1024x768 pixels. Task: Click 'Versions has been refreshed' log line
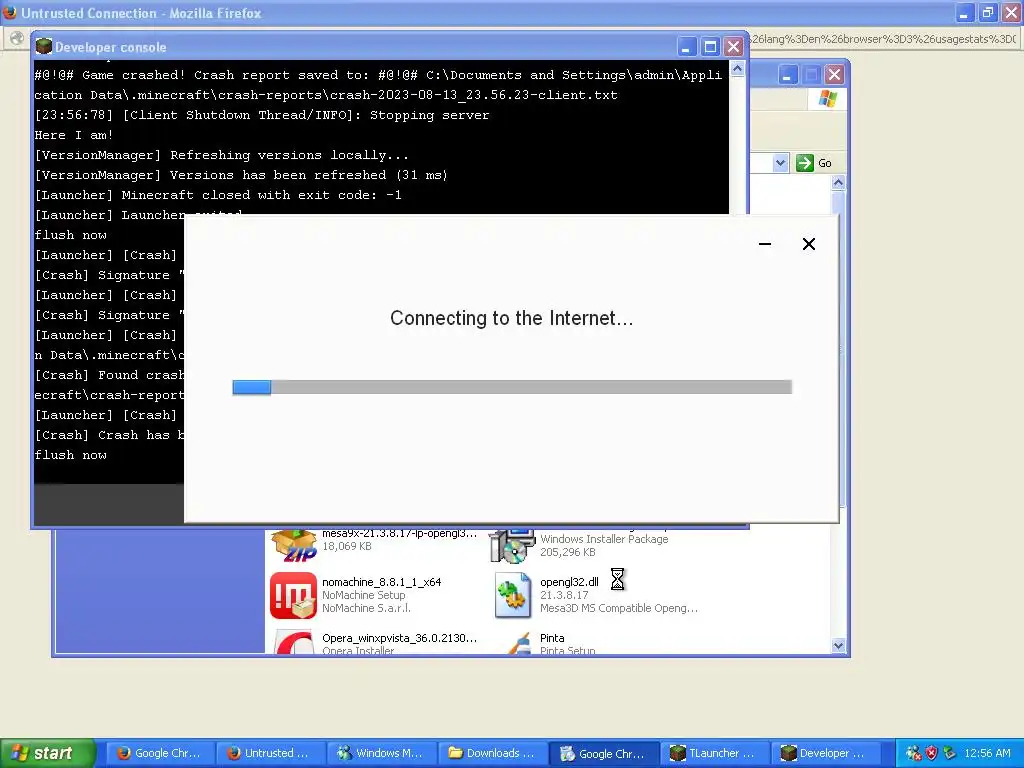click(241, 174)
